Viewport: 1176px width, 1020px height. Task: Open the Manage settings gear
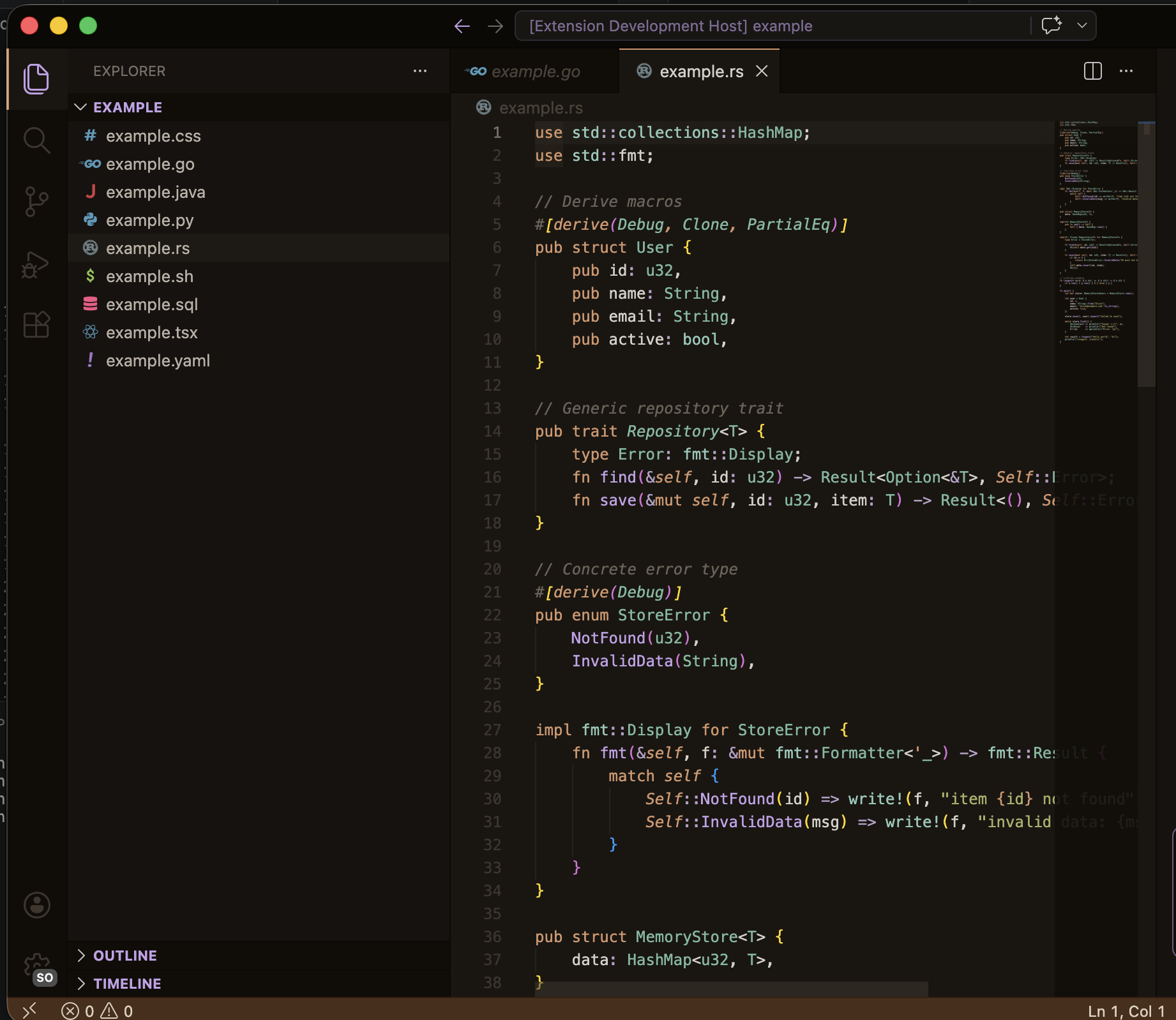click(x=36, y=966)
